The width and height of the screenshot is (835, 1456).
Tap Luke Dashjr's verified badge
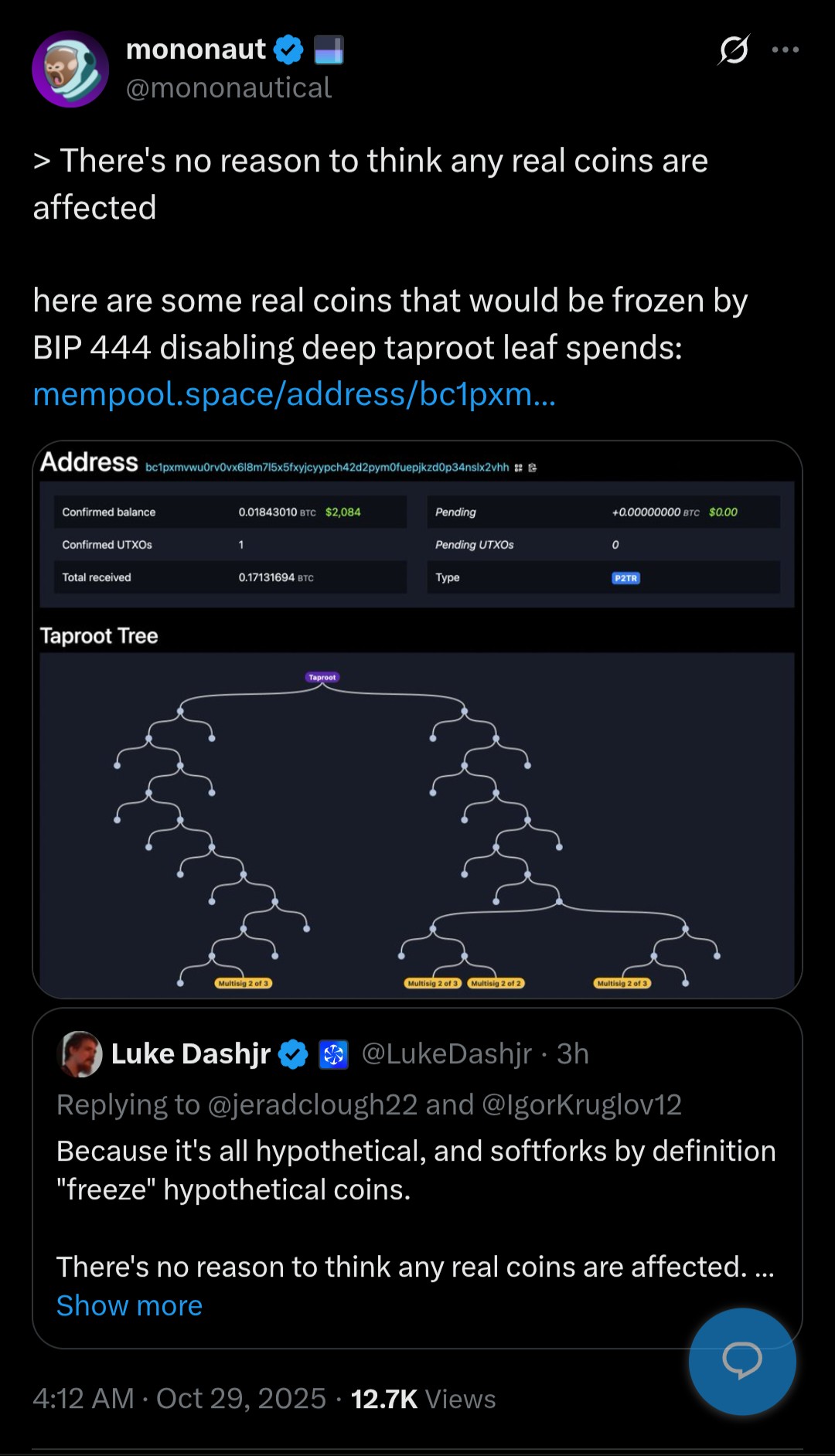pos(293,1054)
